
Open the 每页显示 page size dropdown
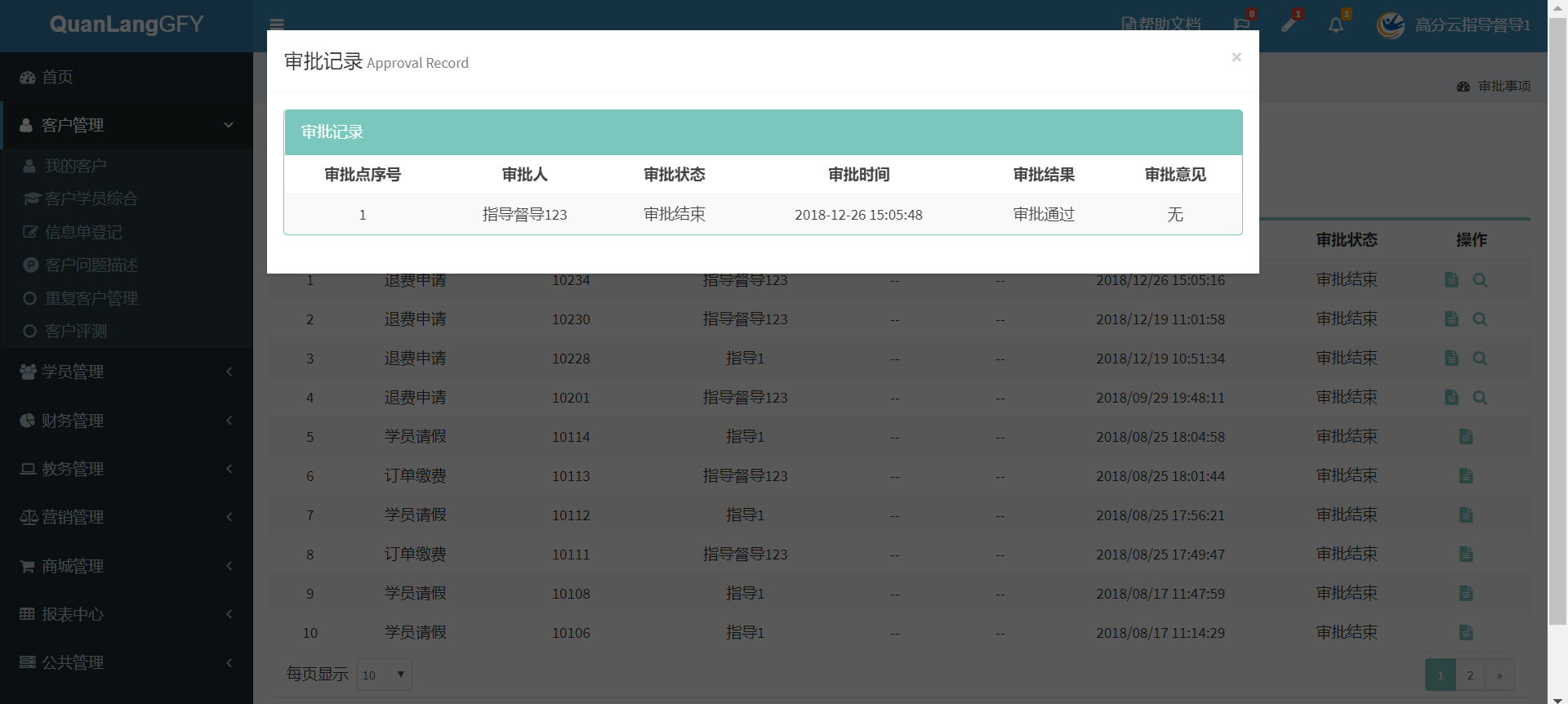pos(384,675)
